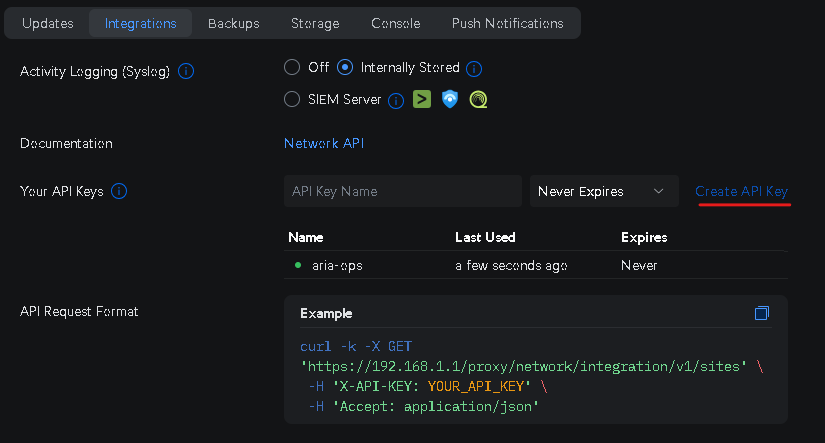The image size is (825, 443).
Task: Click the yellow-green circular Q SIEM icon
Action: click(x=478, y=99)
